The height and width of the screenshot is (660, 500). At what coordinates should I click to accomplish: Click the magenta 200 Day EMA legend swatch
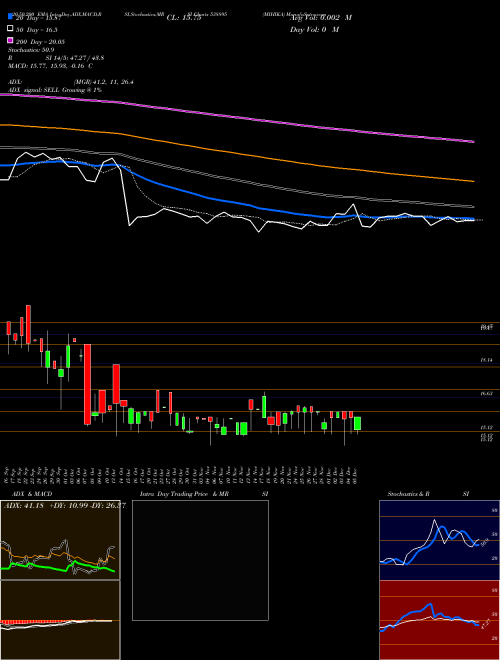(x=10, y=40)
